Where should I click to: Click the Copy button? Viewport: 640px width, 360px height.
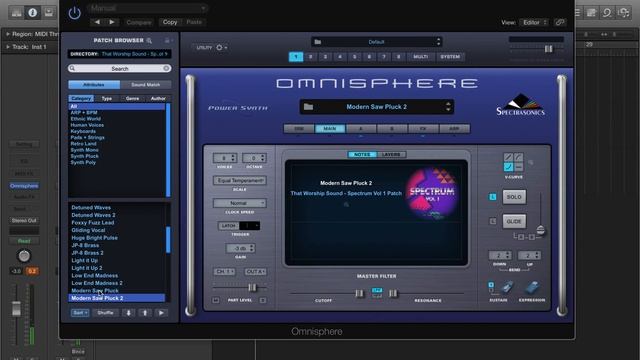(170, 22)
